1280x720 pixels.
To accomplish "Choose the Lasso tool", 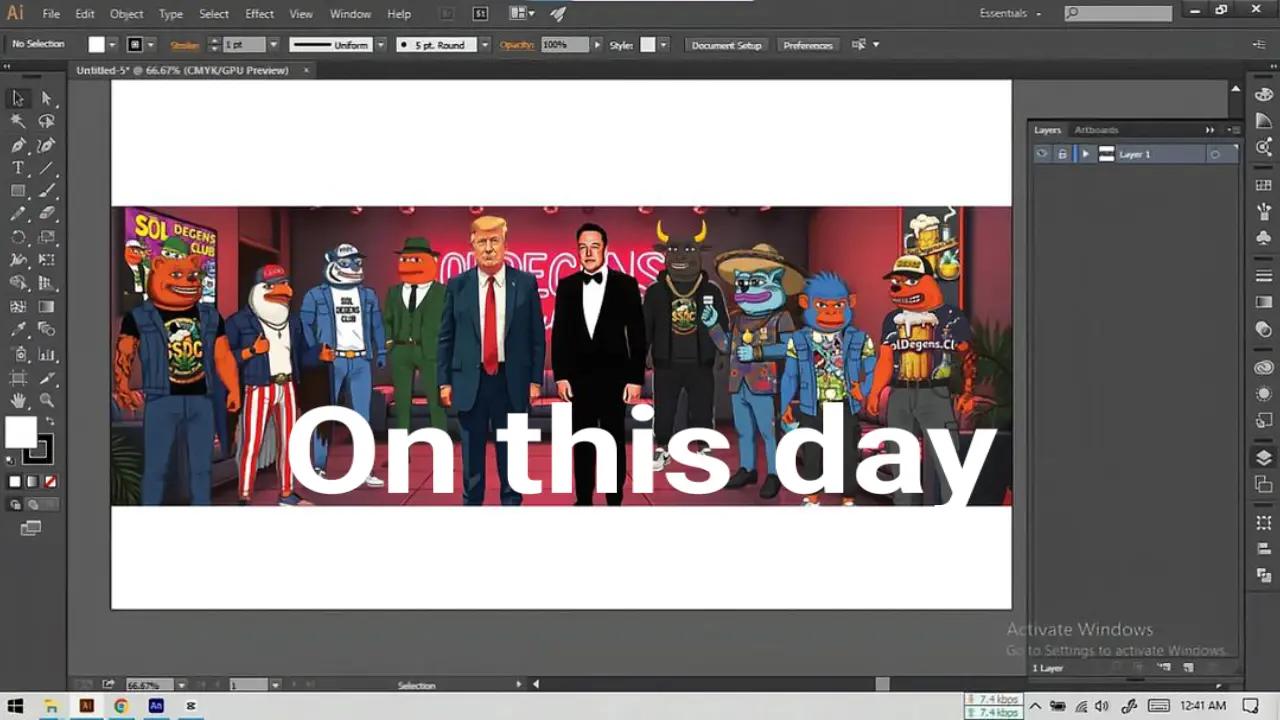I will tap(46, 121).
